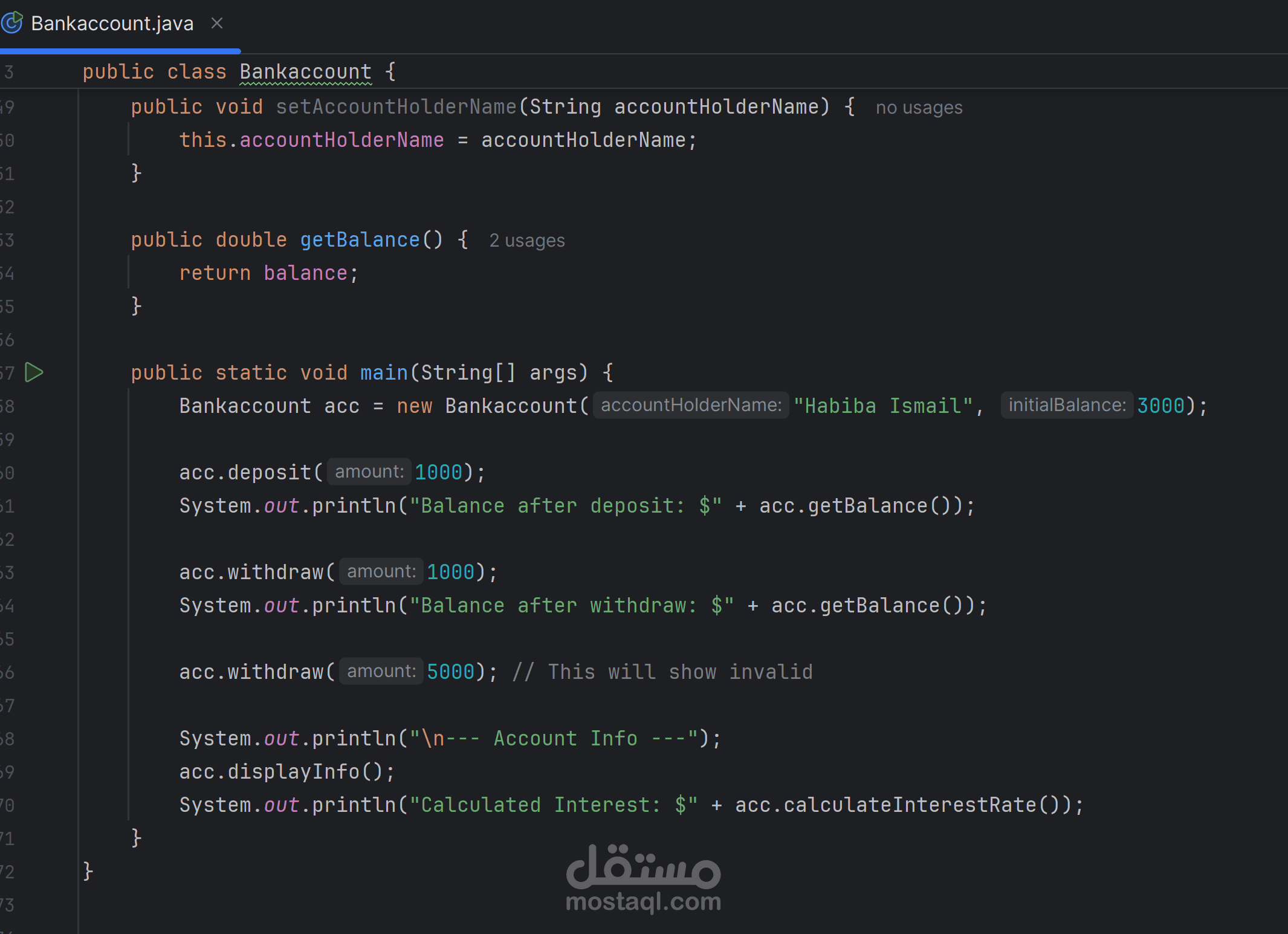The image size is (1288, 934).
Task: Click the accountHolderName: inlay parameter hint
Action: [x=691, y=405]
